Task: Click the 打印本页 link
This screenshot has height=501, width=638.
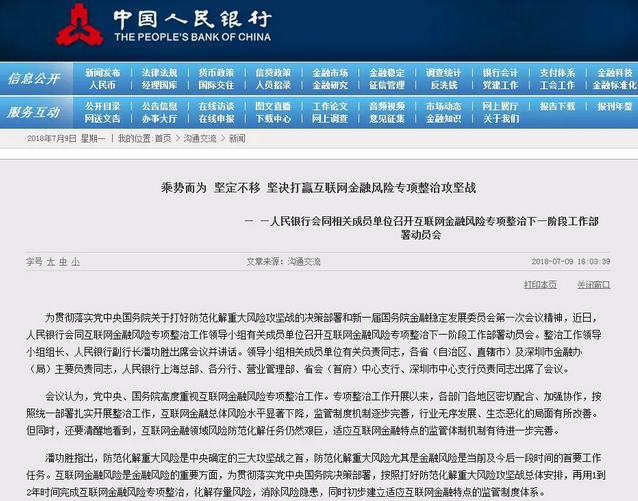Action: pos(540,285)
